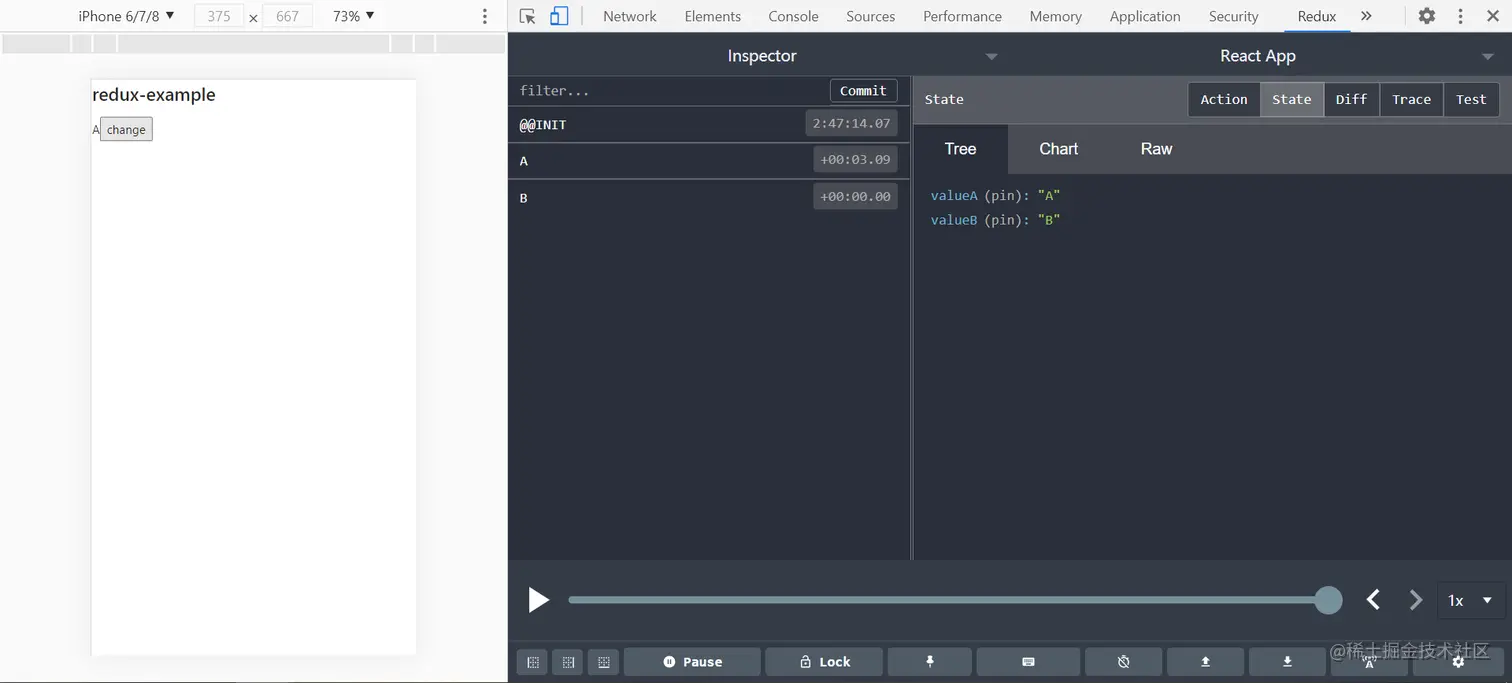Screen dimensions: 1512x683
Task: Open the Application tab
Action: (1145, 16)
